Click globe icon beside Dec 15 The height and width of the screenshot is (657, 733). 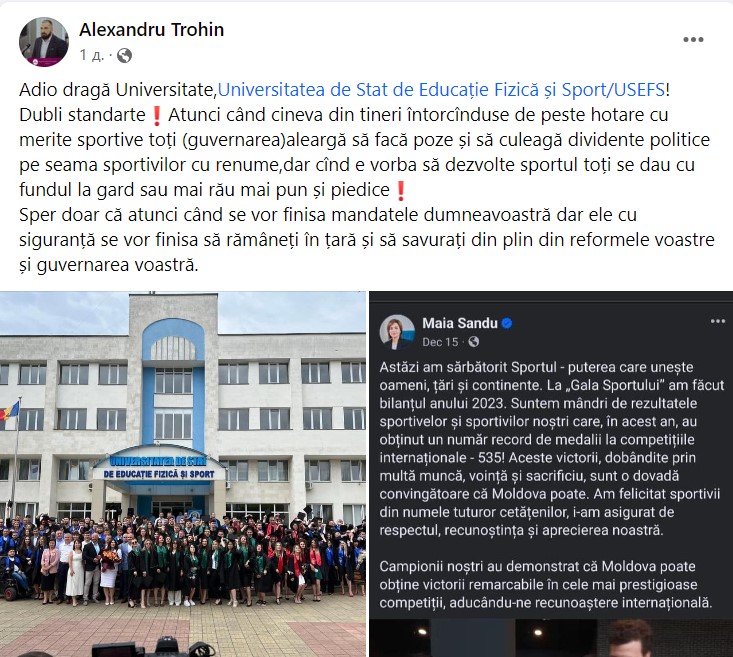tap(474, 342)
